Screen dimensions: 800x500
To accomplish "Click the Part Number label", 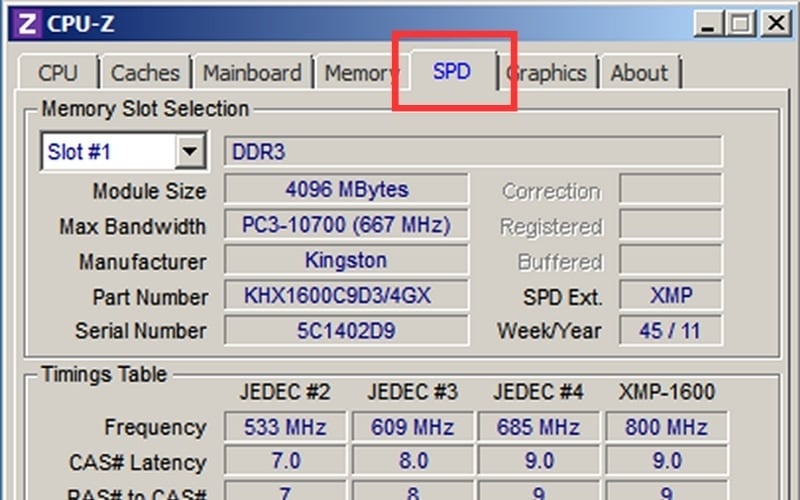I will click(150, 297).
